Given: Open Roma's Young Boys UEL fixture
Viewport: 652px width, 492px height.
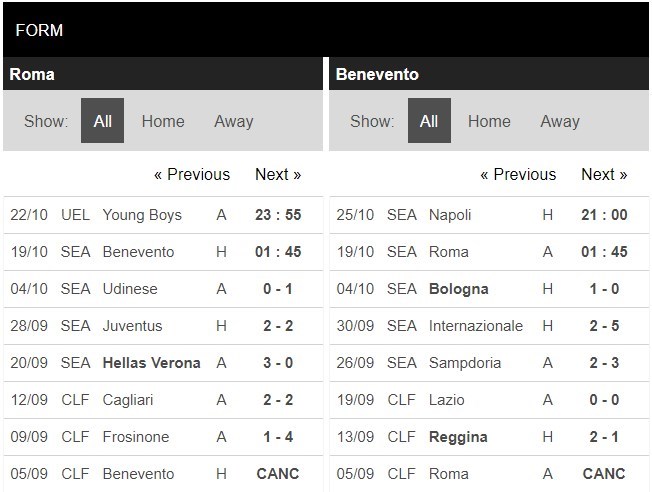Looking at the screenshot, I should tap(163, 215).
